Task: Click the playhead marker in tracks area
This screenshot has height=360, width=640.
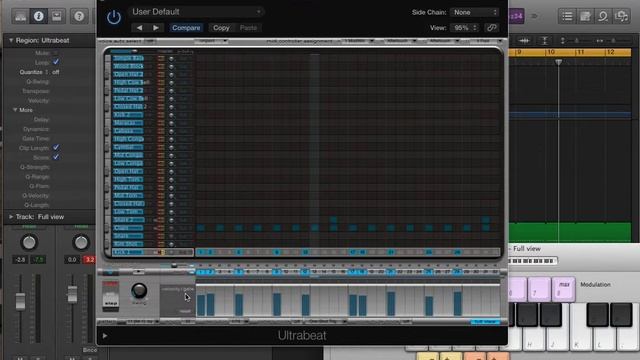Action: 558,62
